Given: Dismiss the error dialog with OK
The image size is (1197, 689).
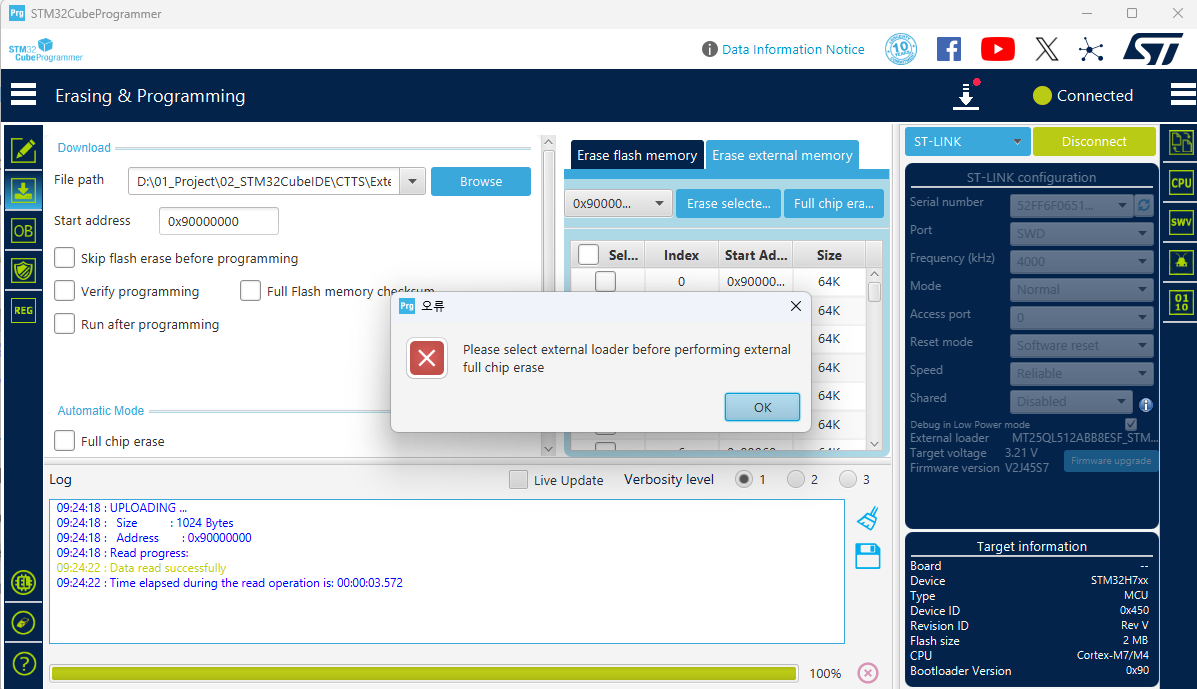Looking at the screenshot, I should pos(762,407).
